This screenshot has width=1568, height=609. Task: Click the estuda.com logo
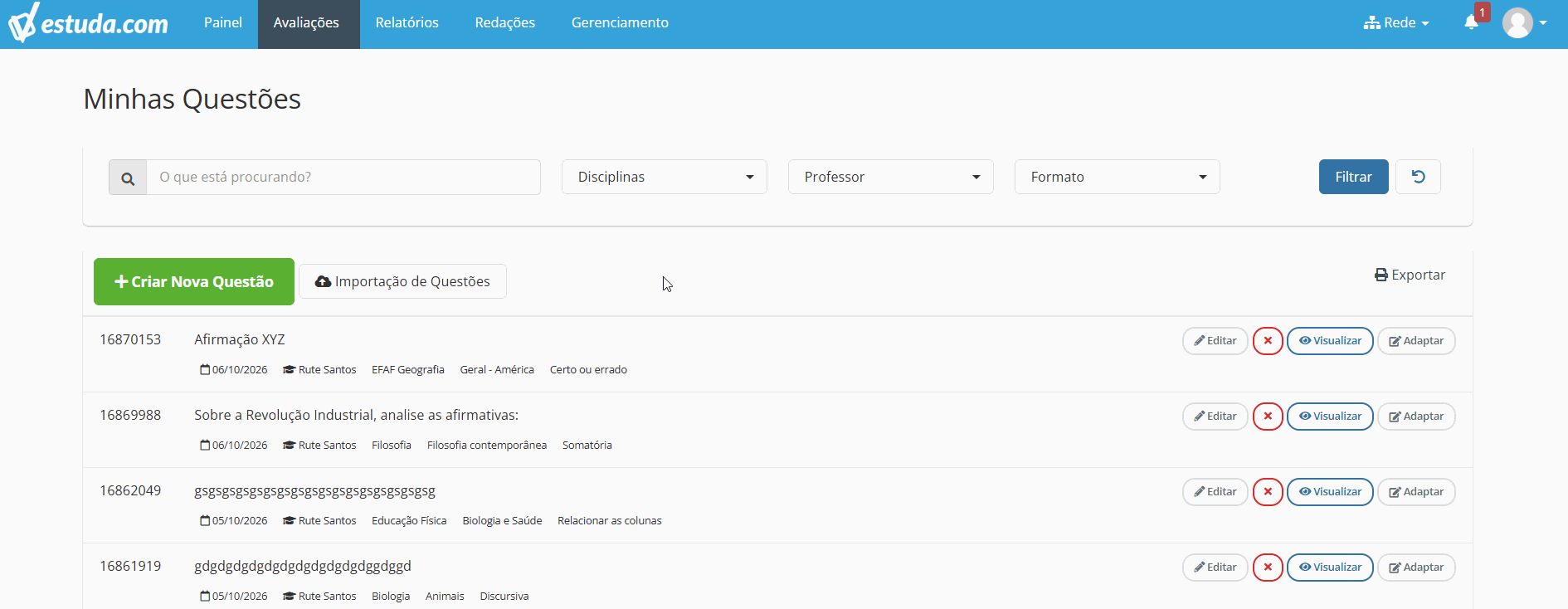pyautogui.click(x=88, y=23)
